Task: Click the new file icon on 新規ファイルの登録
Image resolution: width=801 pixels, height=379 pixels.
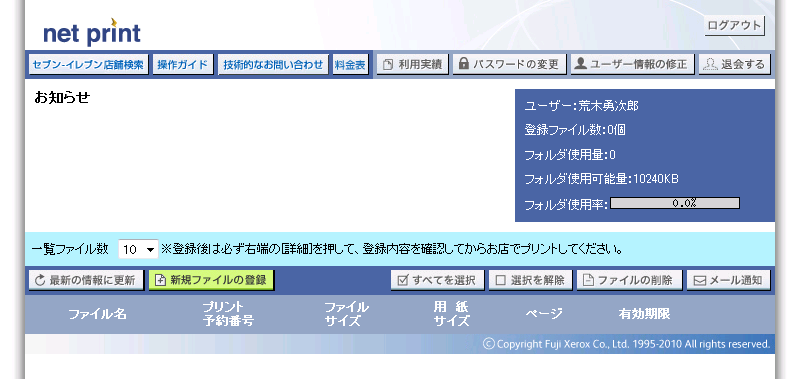Action: [x=160, y=280]
